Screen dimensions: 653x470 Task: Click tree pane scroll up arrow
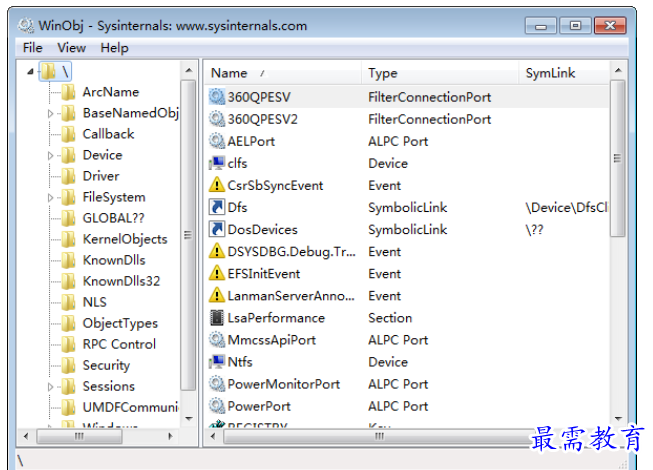click(x=189, y=70)
